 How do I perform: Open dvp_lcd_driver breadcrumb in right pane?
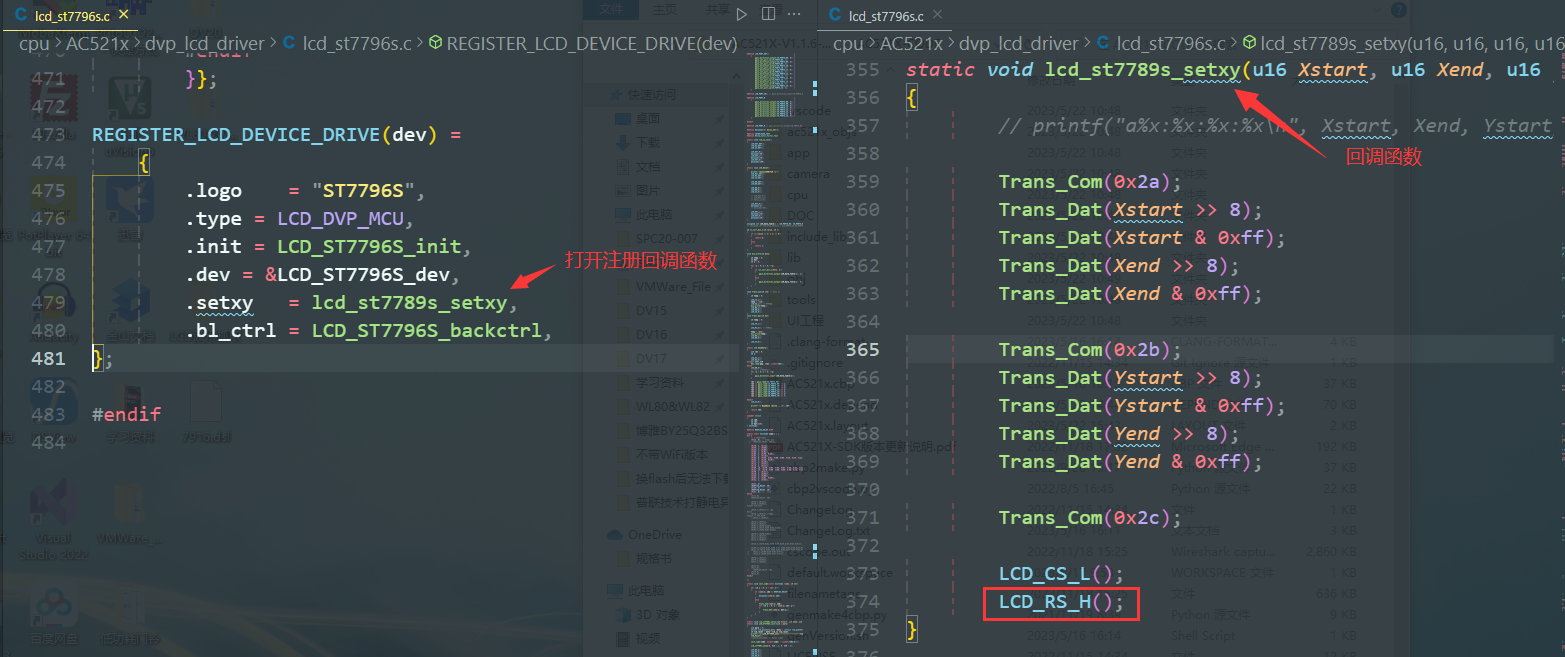(x=1019, y=43)
